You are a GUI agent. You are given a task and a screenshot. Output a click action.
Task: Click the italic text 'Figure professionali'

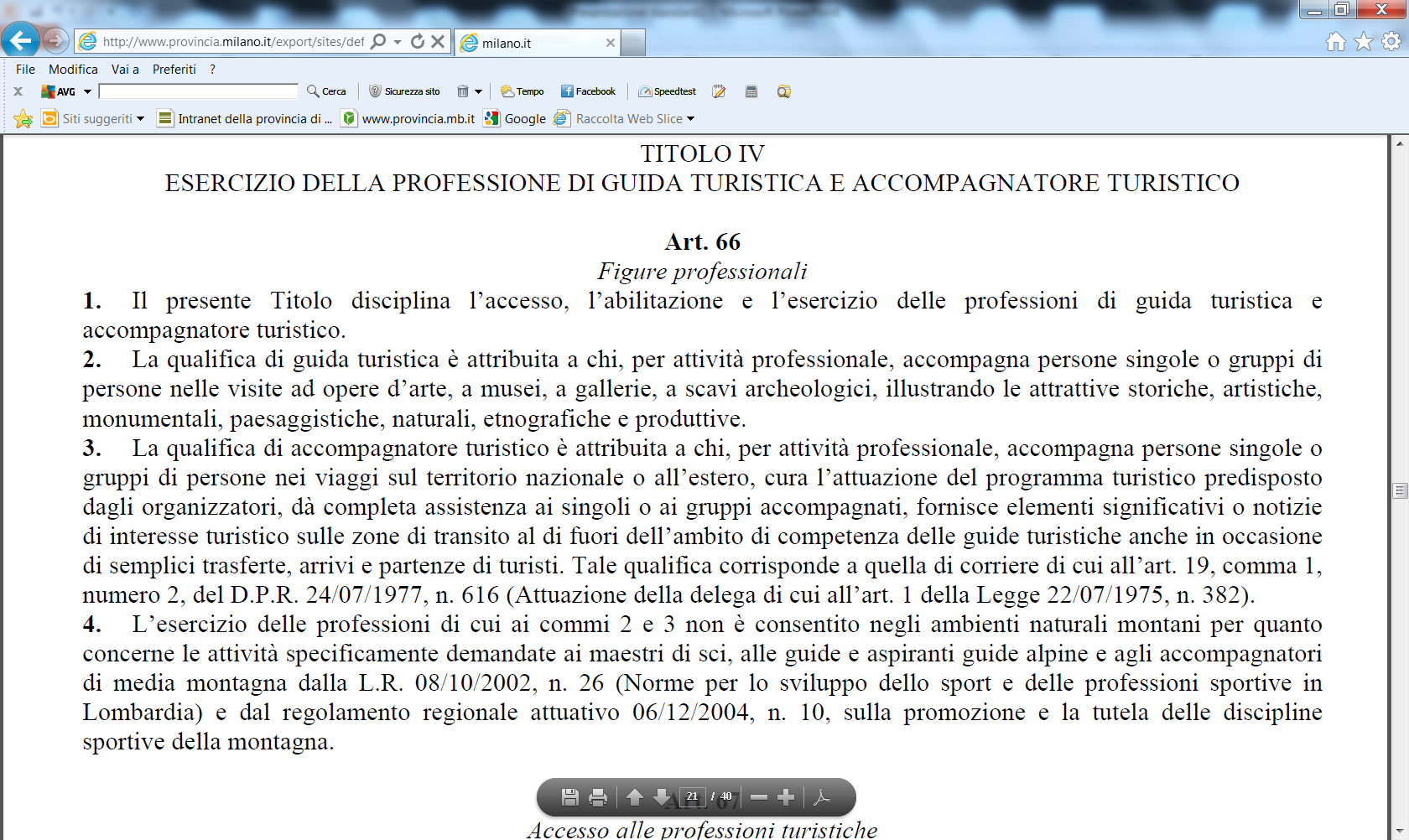coord(703,272)
